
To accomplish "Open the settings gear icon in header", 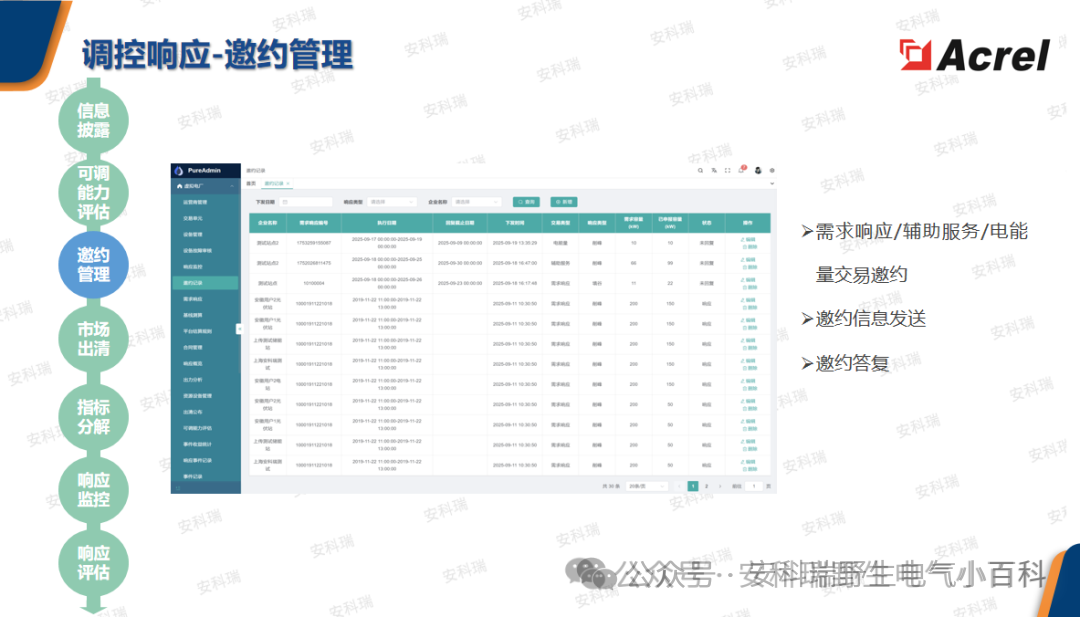I will tap(771, 171).
